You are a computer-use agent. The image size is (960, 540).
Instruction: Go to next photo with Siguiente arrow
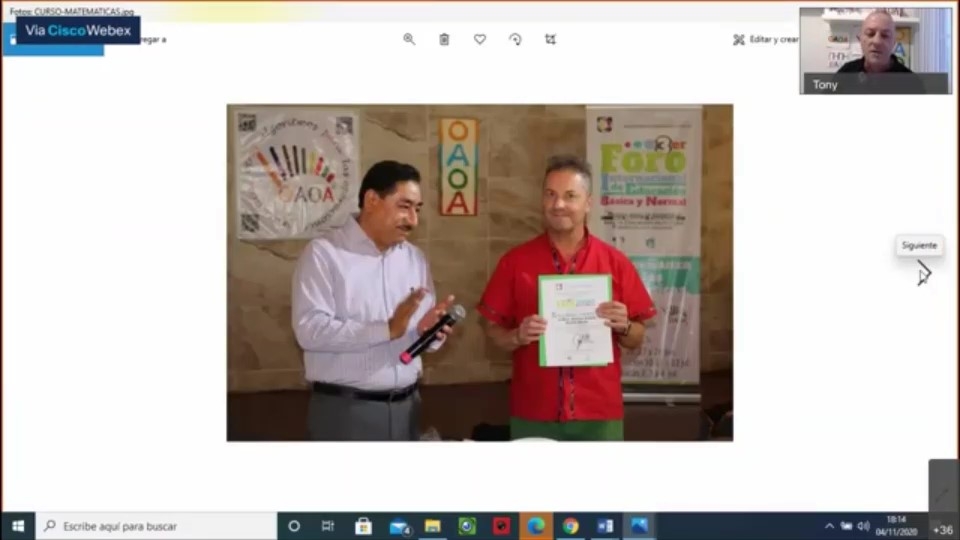click(x=923, y=271)
